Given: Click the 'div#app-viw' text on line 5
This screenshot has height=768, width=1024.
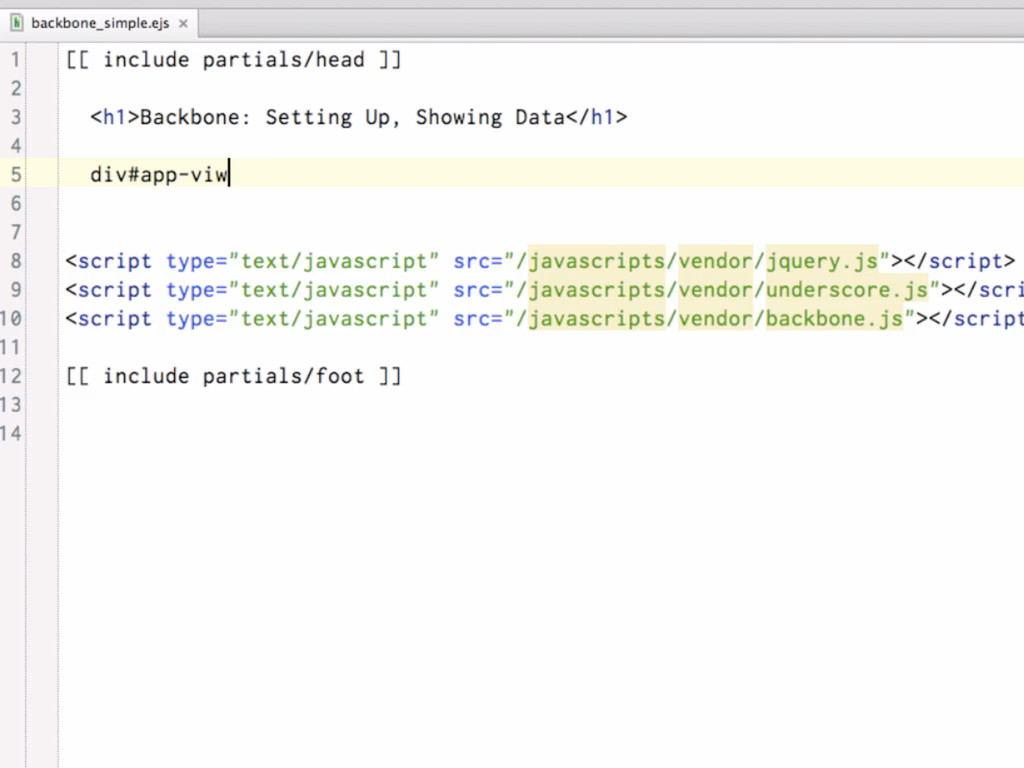Looking at the screenshot, I should [159, 175].
